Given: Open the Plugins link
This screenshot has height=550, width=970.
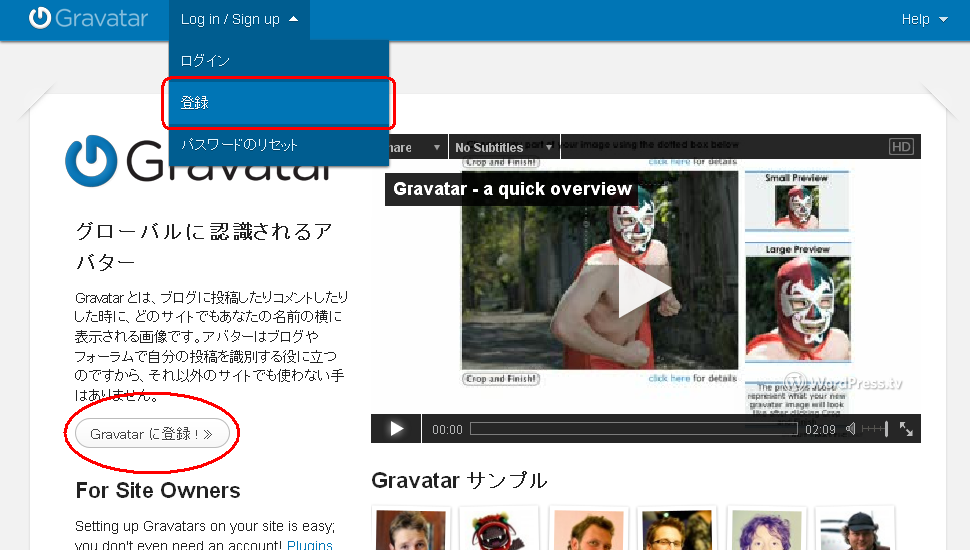Looking at the screenshot, I should pyautogui.click(x=309, y=544).
